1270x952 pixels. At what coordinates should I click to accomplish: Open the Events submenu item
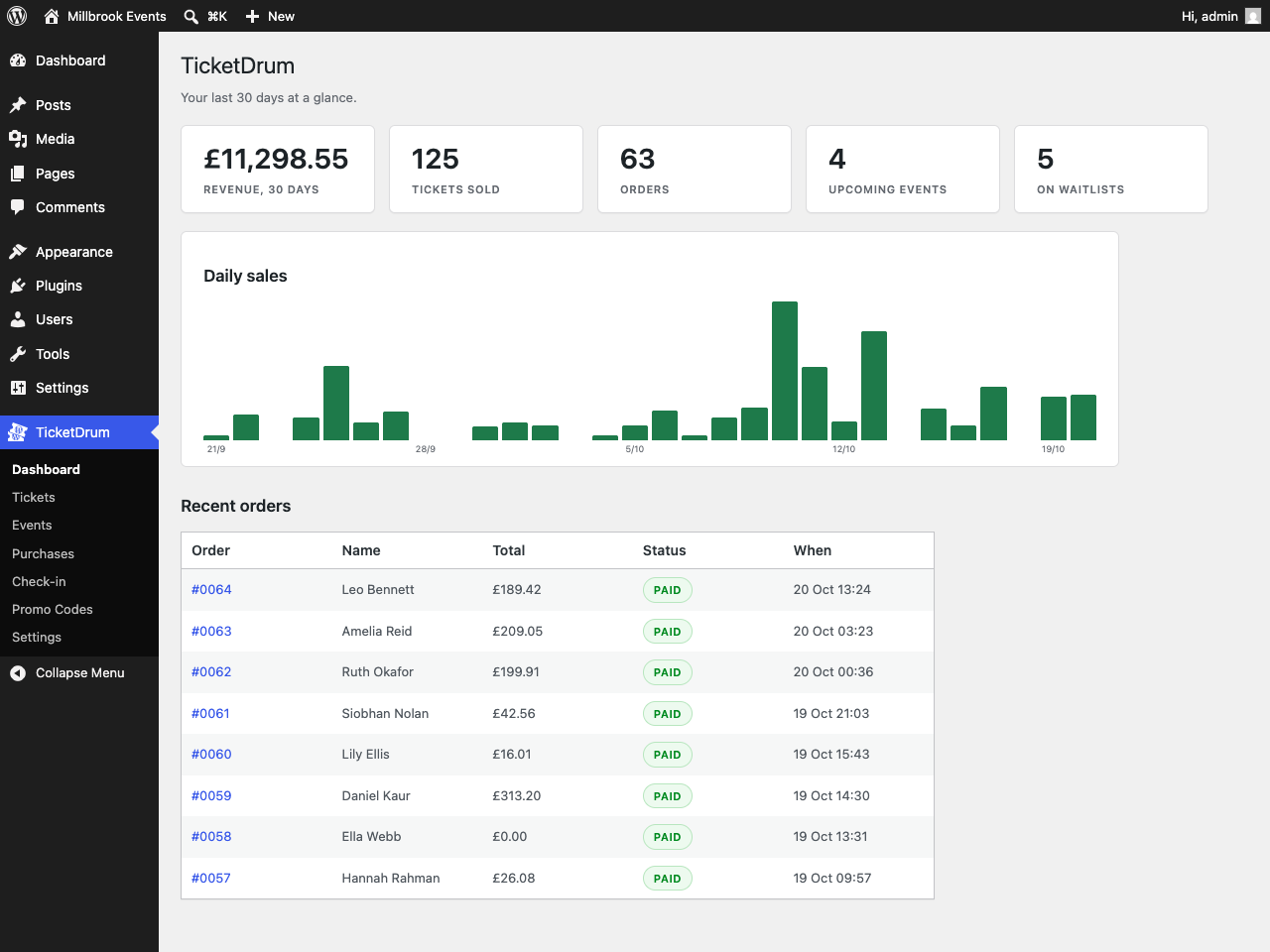(32, 526)
